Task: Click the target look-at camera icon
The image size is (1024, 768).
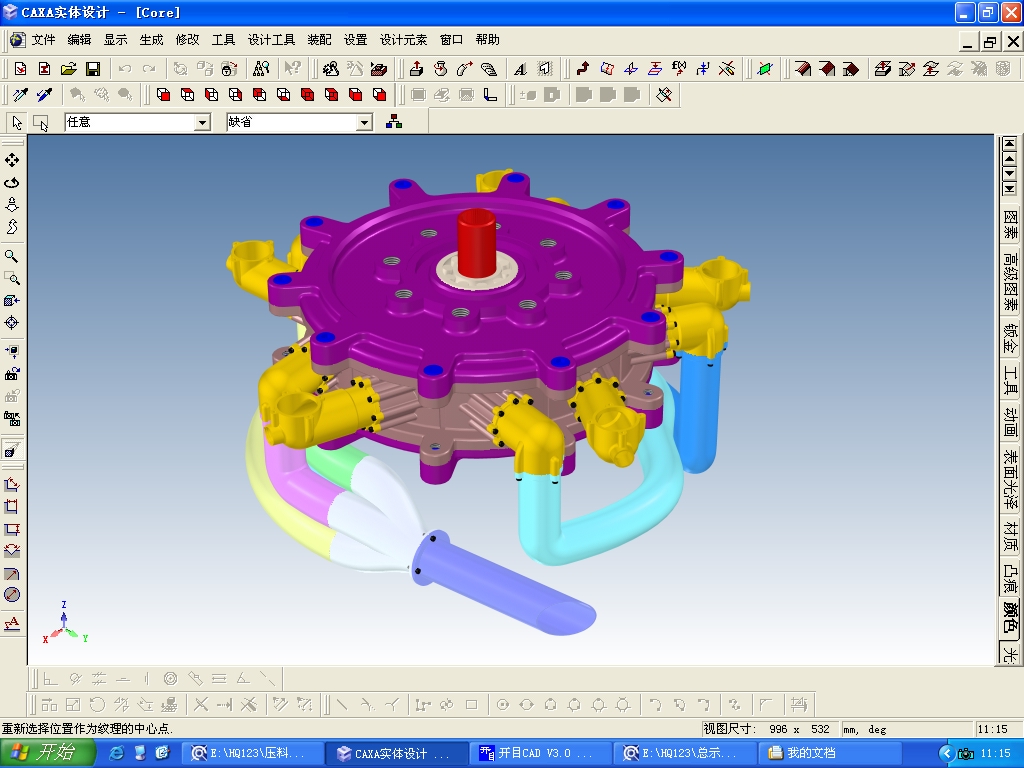Action: [12, 323]
